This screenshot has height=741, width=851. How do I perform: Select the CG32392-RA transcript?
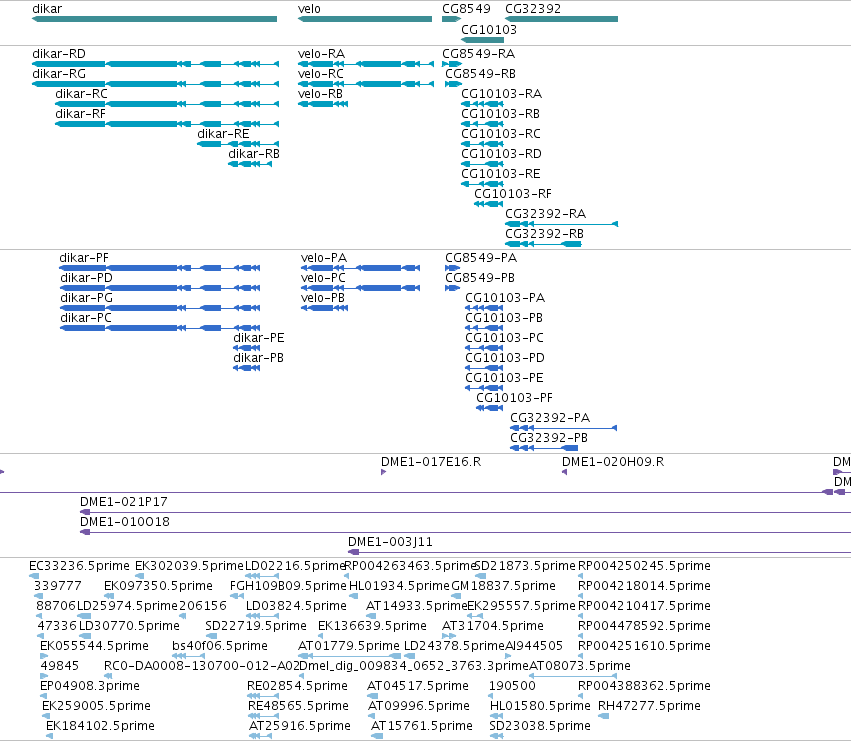coord(561,224)
